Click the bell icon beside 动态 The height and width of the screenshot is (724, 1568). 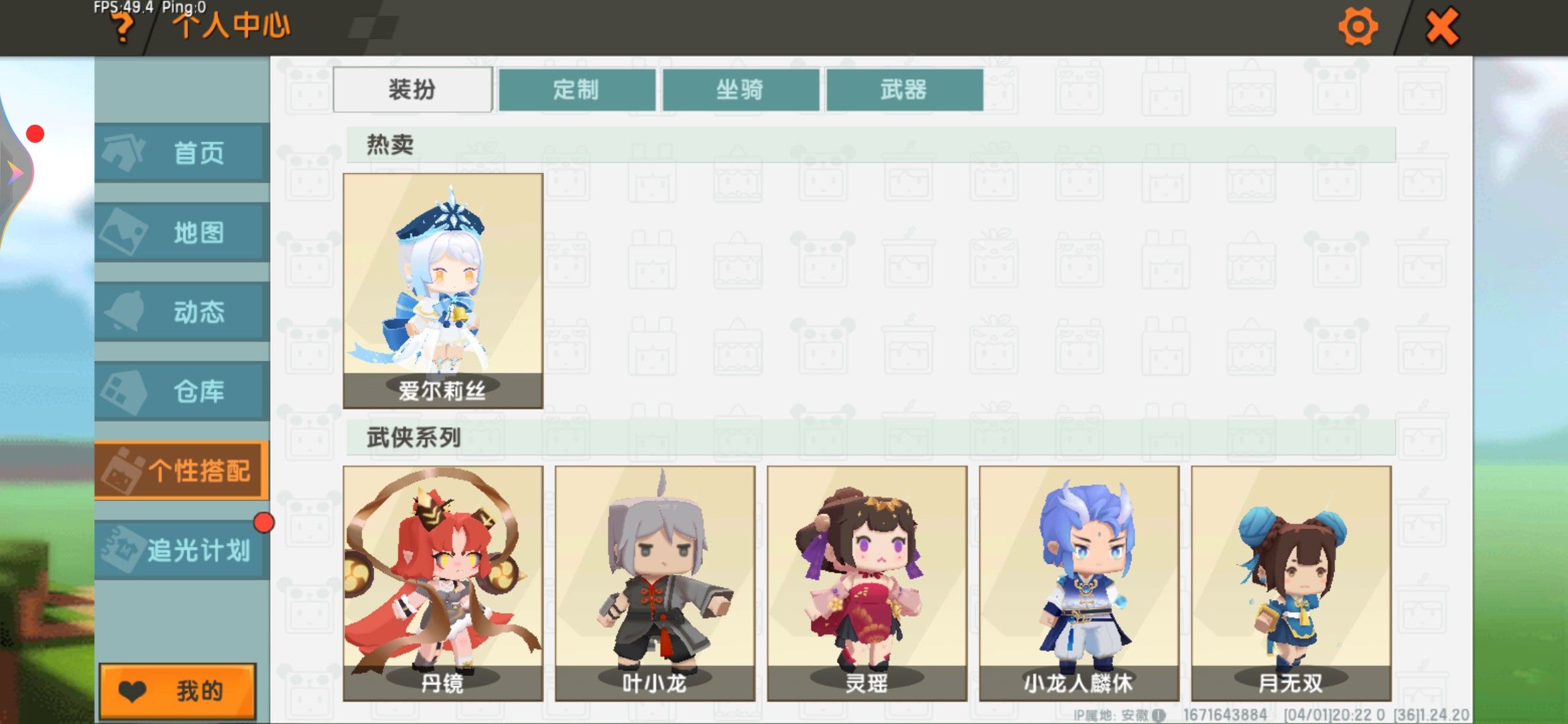tap(125, 311)
